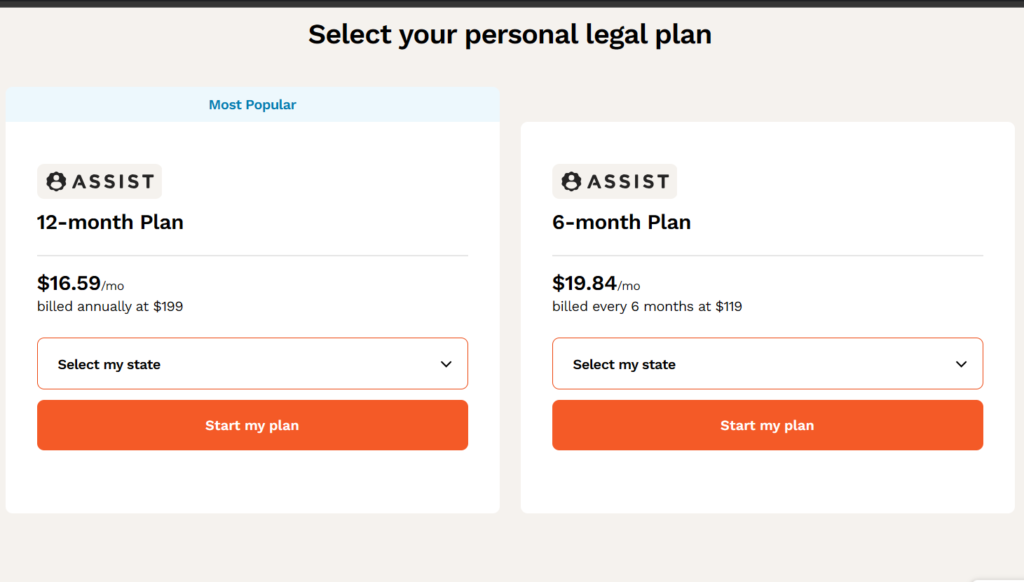Start my plan for the 6-month option

coord(767,425)
